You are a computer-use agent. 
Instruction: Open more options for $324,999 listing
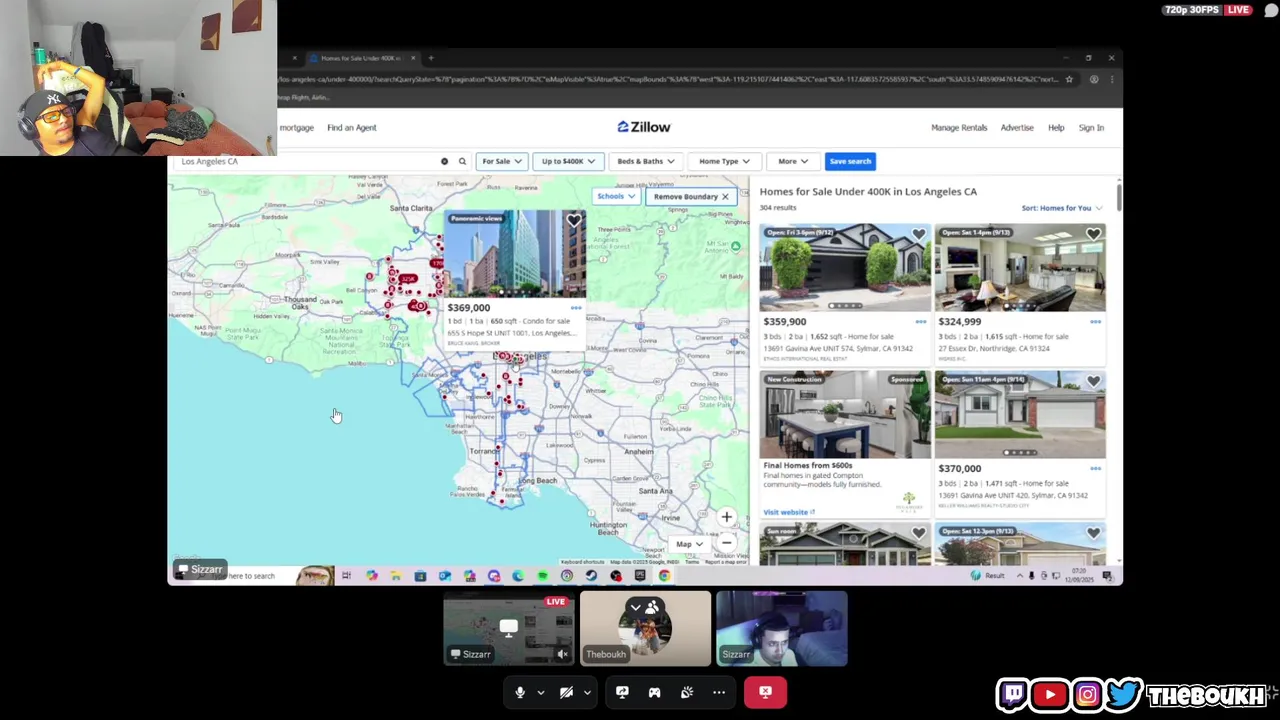(x=1096, y=322)
